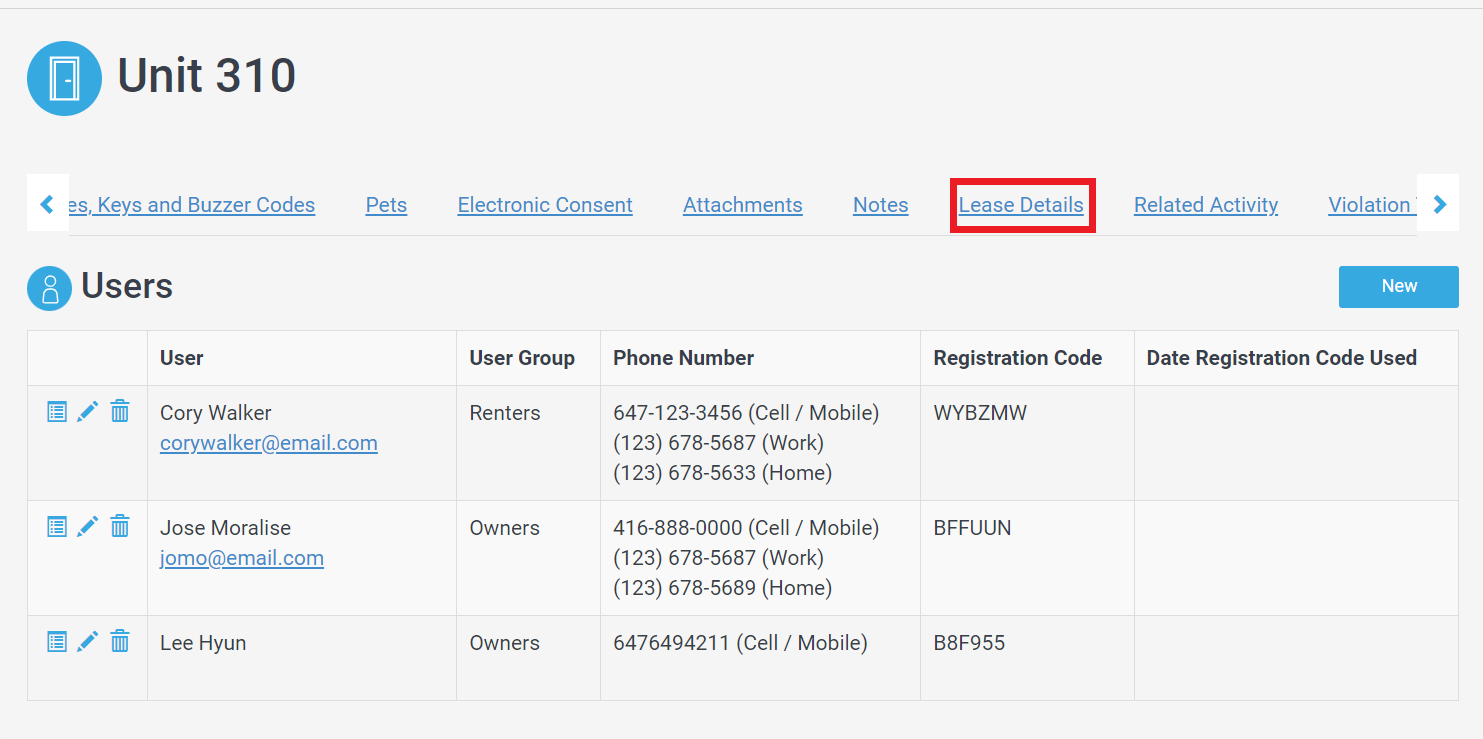1483x739 pixels.
Task: Open details icon for Lee Hyun
Action: pos(57,641)
